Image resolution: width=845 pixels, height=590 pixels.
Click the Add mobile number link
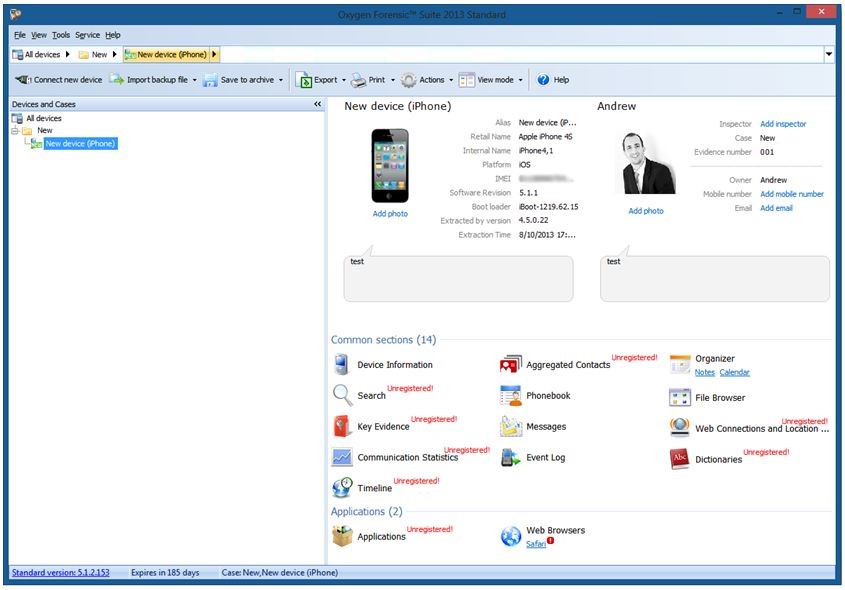[x=792, y=194]
